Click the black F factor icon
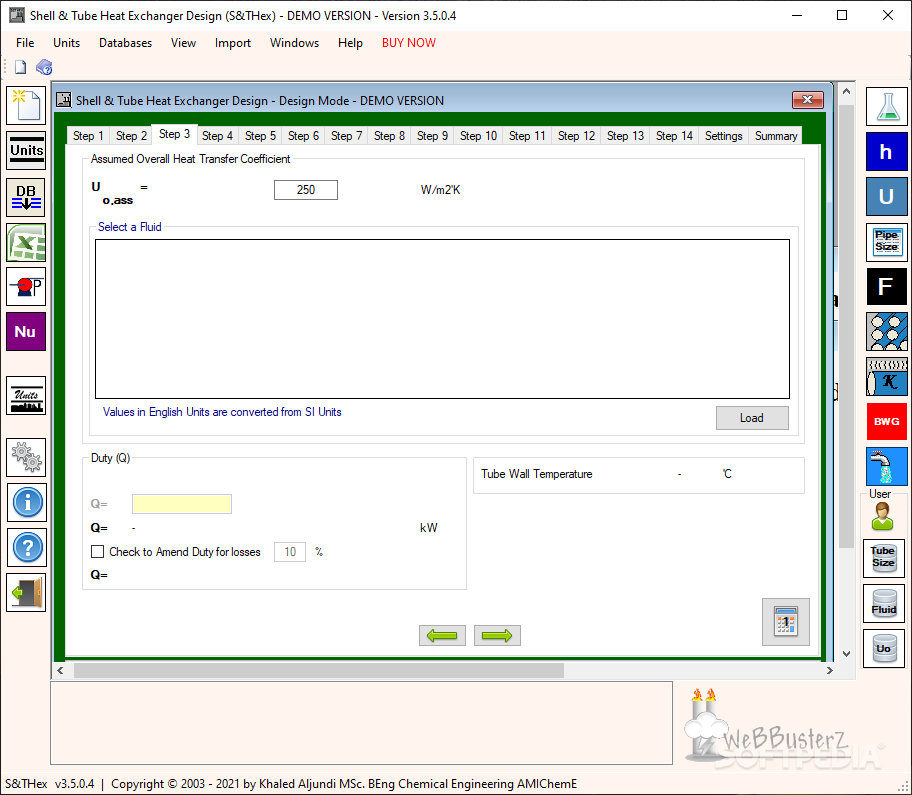 (886, 286)
